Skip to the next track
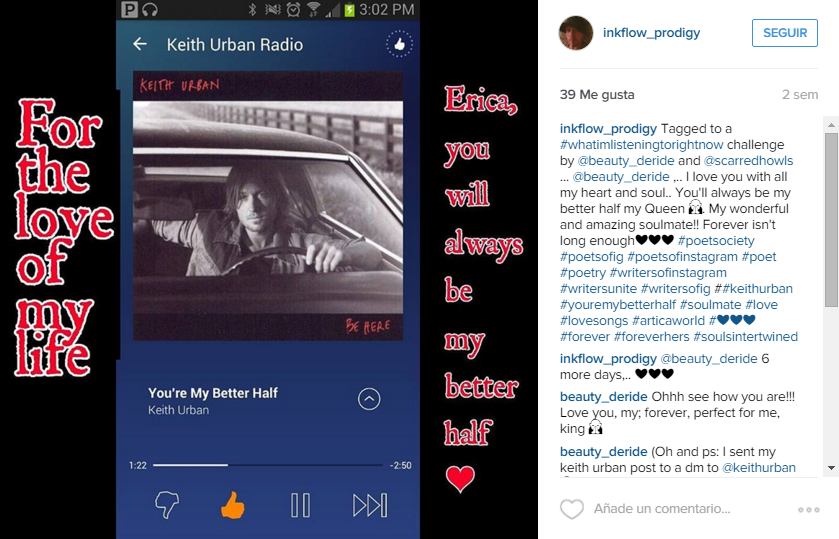 370,505
